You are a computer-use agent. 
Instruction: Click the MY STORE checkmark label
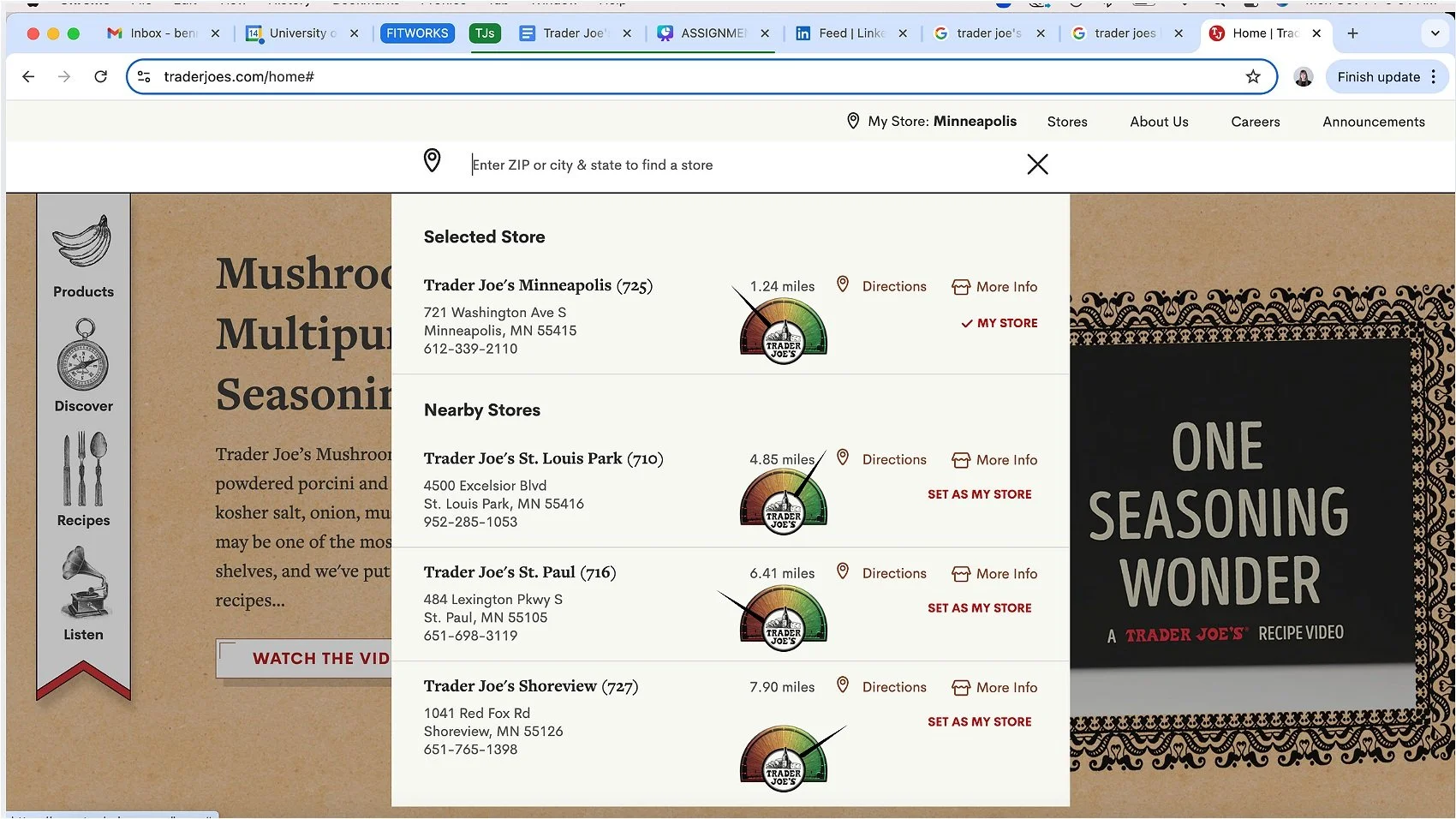pyautogui.click(x=999, y=323)
